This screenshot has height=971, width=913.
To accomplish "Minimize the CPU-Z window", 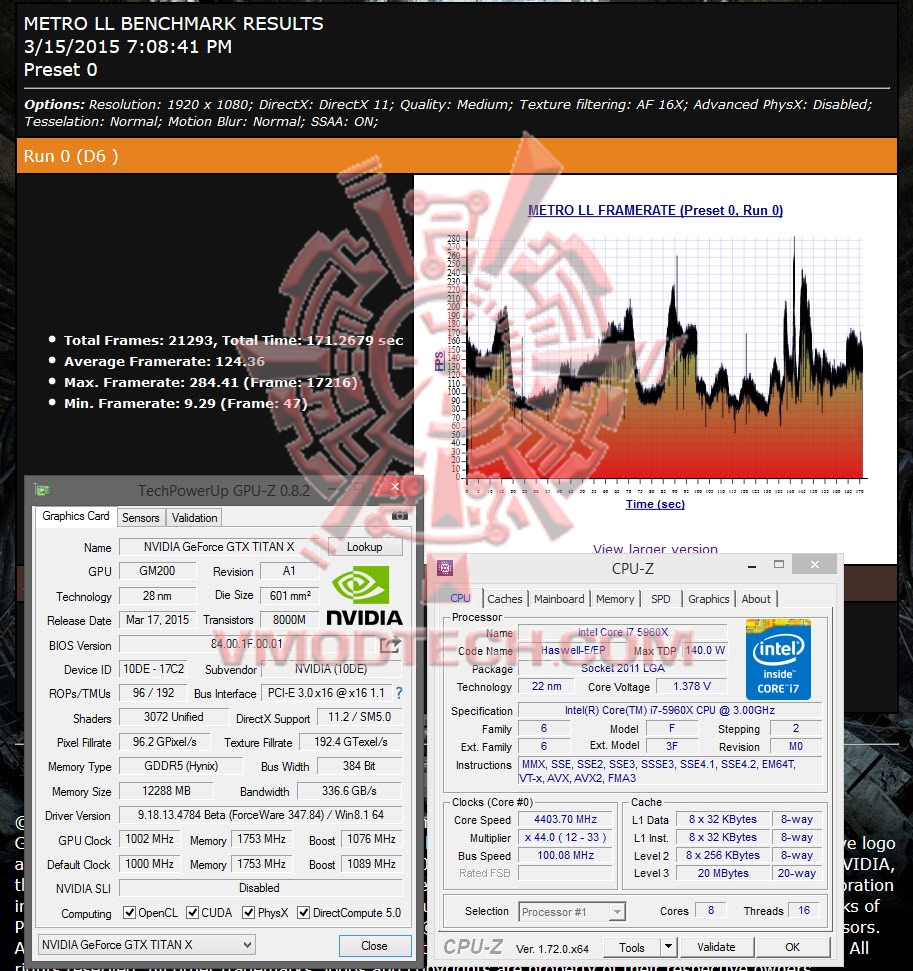I will click(x=751, y=565).
